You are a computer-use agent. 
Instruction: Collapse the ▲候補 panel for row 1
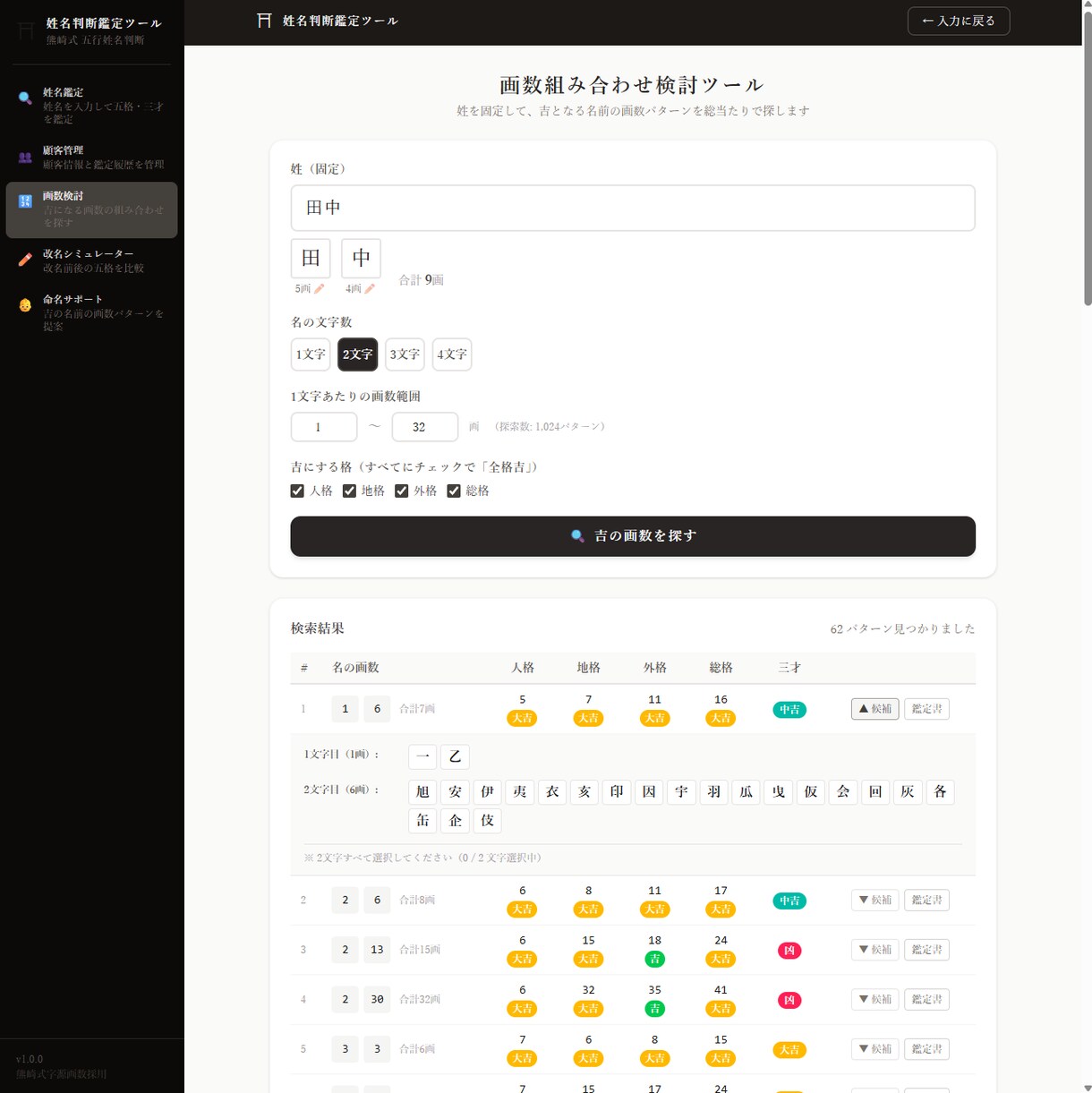click(x=874, y=709)
